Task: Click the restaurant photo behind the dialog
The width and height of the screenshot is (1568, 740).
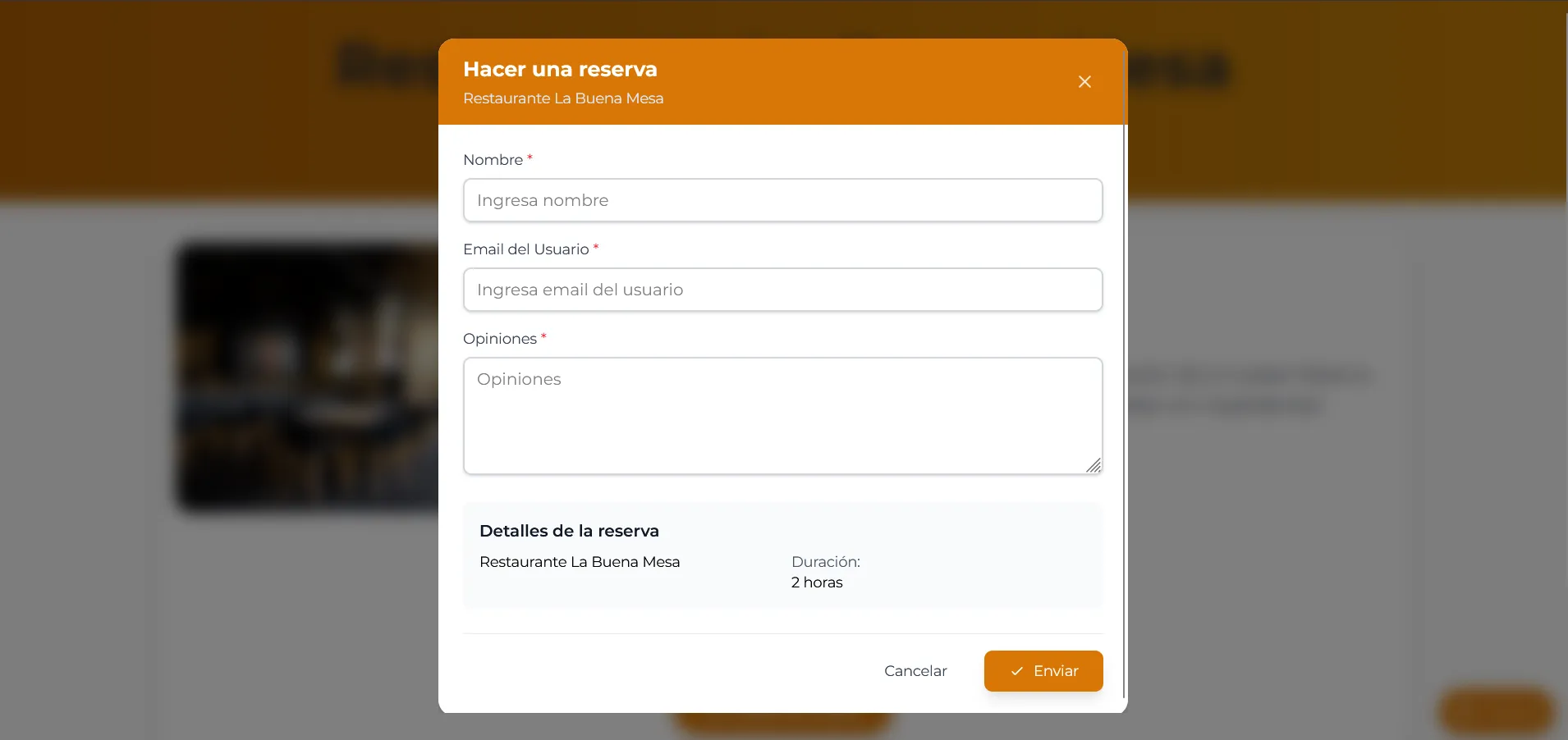Action: [x=312, y=377]
